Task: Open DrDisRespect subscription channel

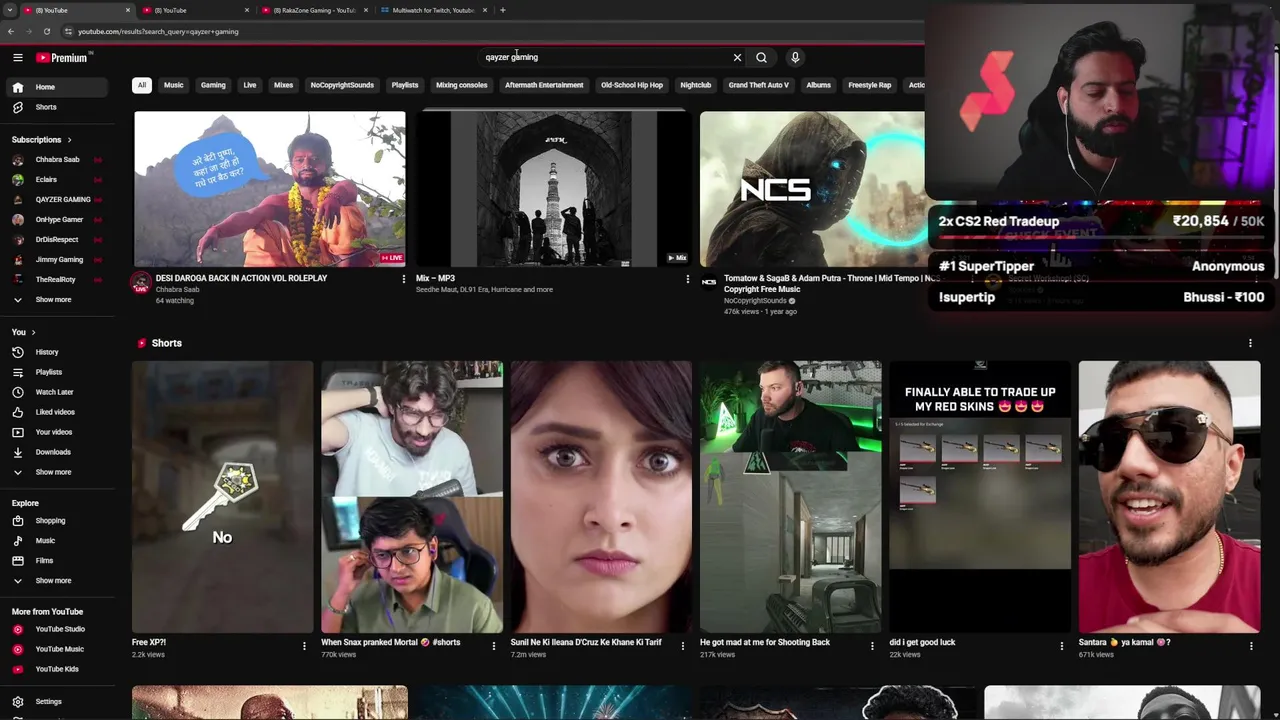Action: pyautogui.click(x=57, y=240)
